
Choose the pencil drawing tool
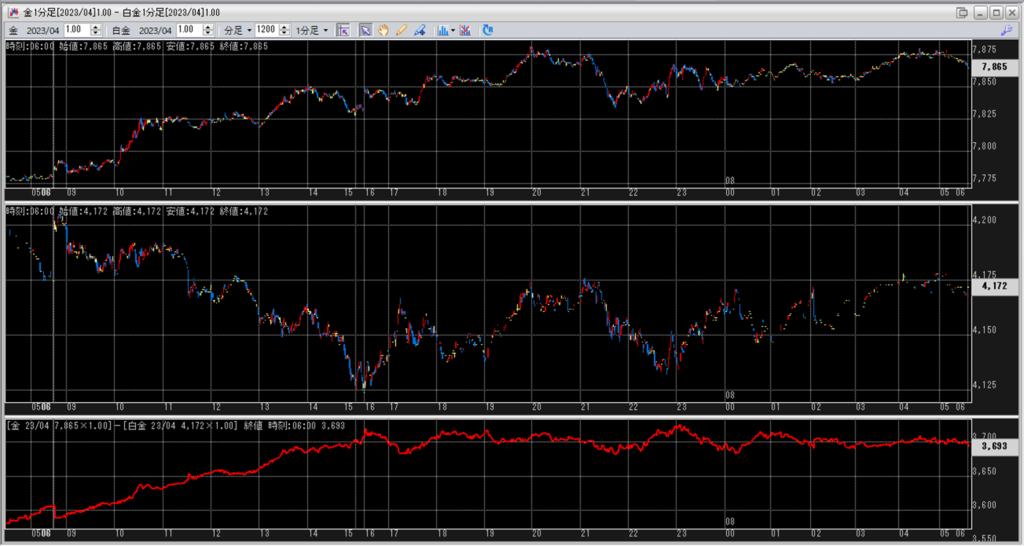[401, 30]
